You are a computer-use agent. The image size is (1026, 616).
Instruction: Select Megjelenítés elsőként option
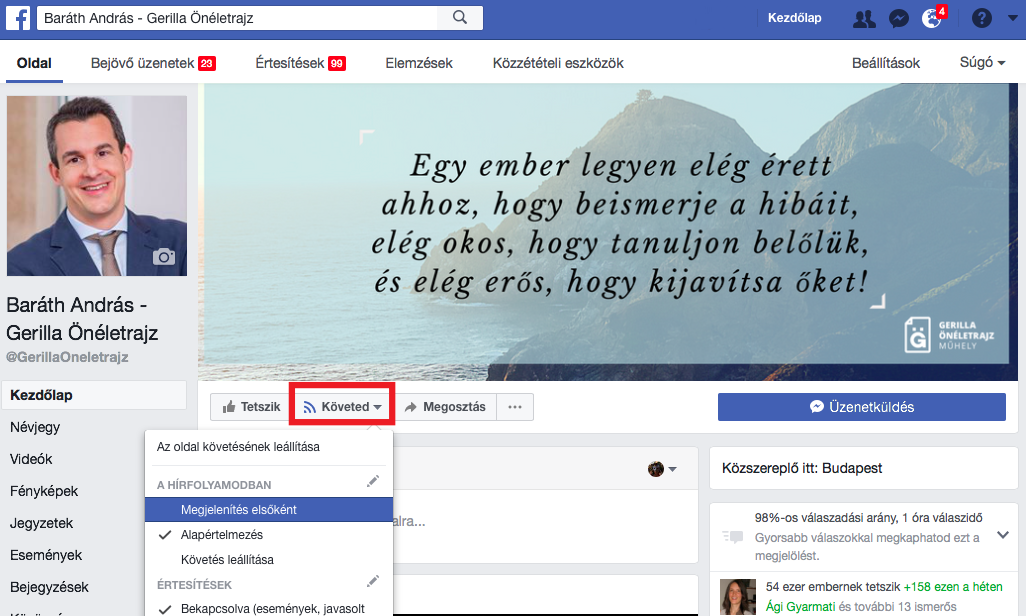[269, 509]
